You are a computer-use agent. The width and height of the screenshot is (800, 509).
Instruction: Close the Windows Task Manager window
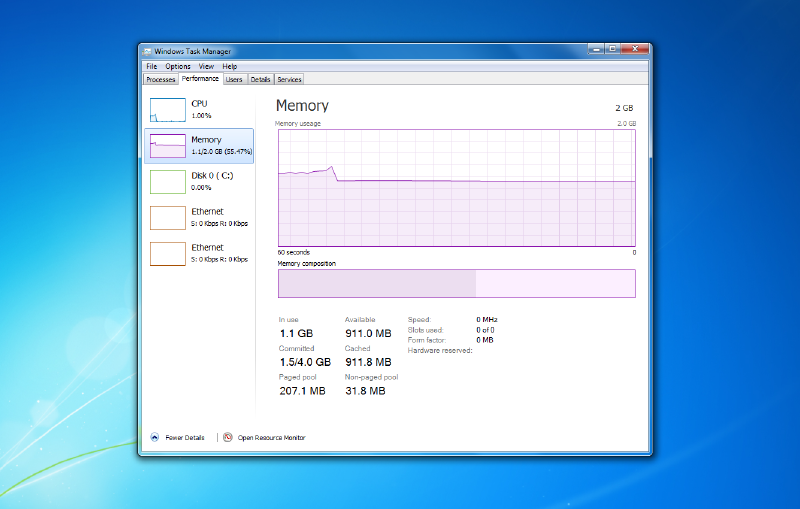[x=635, y=49]
